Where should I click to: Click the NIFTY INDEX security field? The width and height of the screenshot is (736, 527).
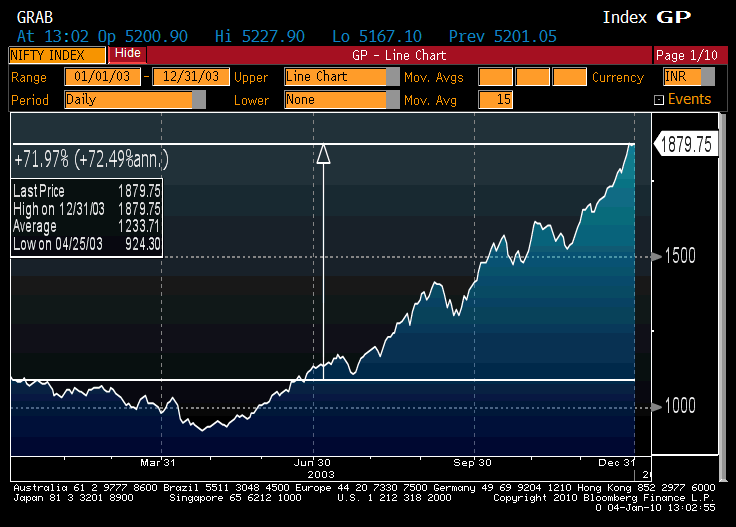(x=56, y=55)
